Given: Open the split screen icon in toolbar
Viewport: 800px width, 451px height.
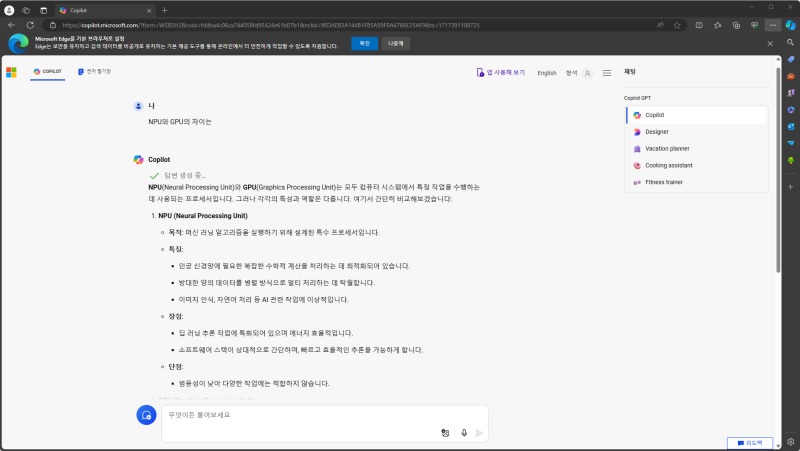Looking at the screenshot, I should tap(699, 25).
